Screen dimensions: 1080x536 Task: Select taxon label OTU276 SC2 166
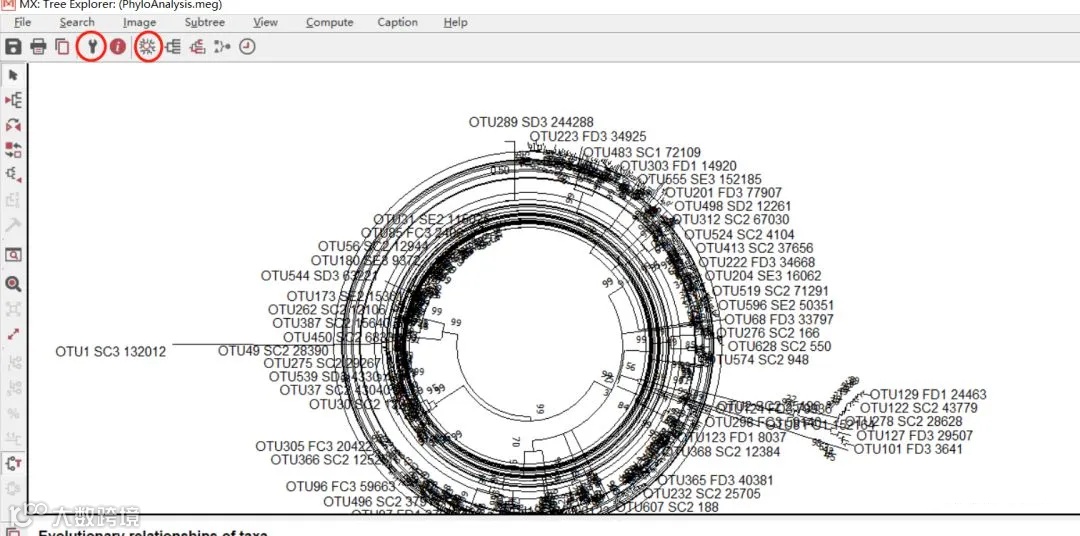pyautogui.click(x=768, y=333)
